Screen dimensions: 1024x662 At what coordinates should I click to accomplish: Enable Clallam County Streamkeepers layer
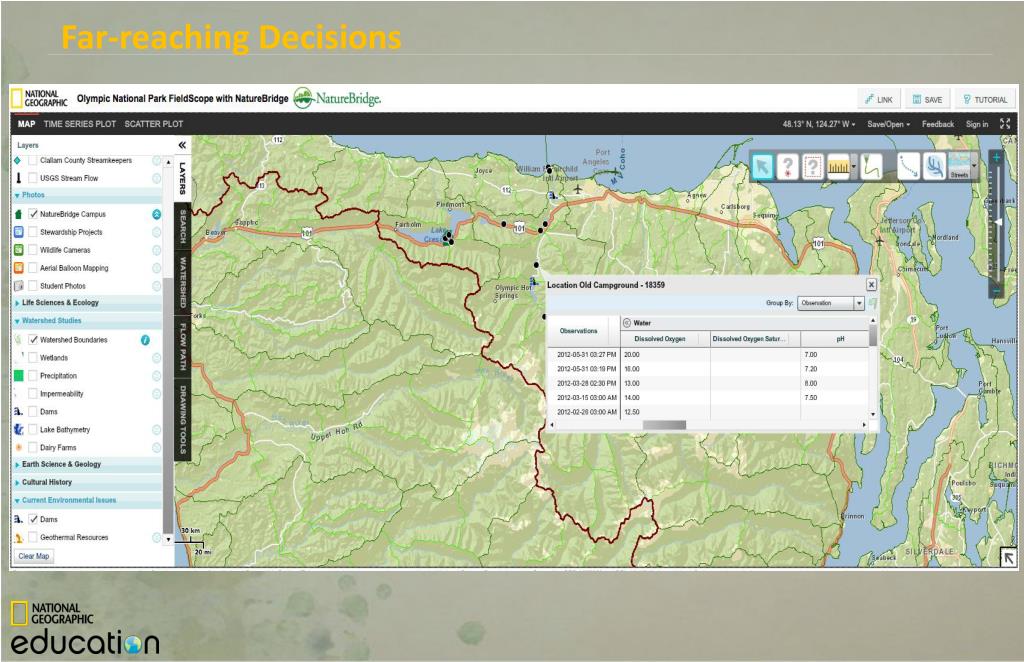33,161
